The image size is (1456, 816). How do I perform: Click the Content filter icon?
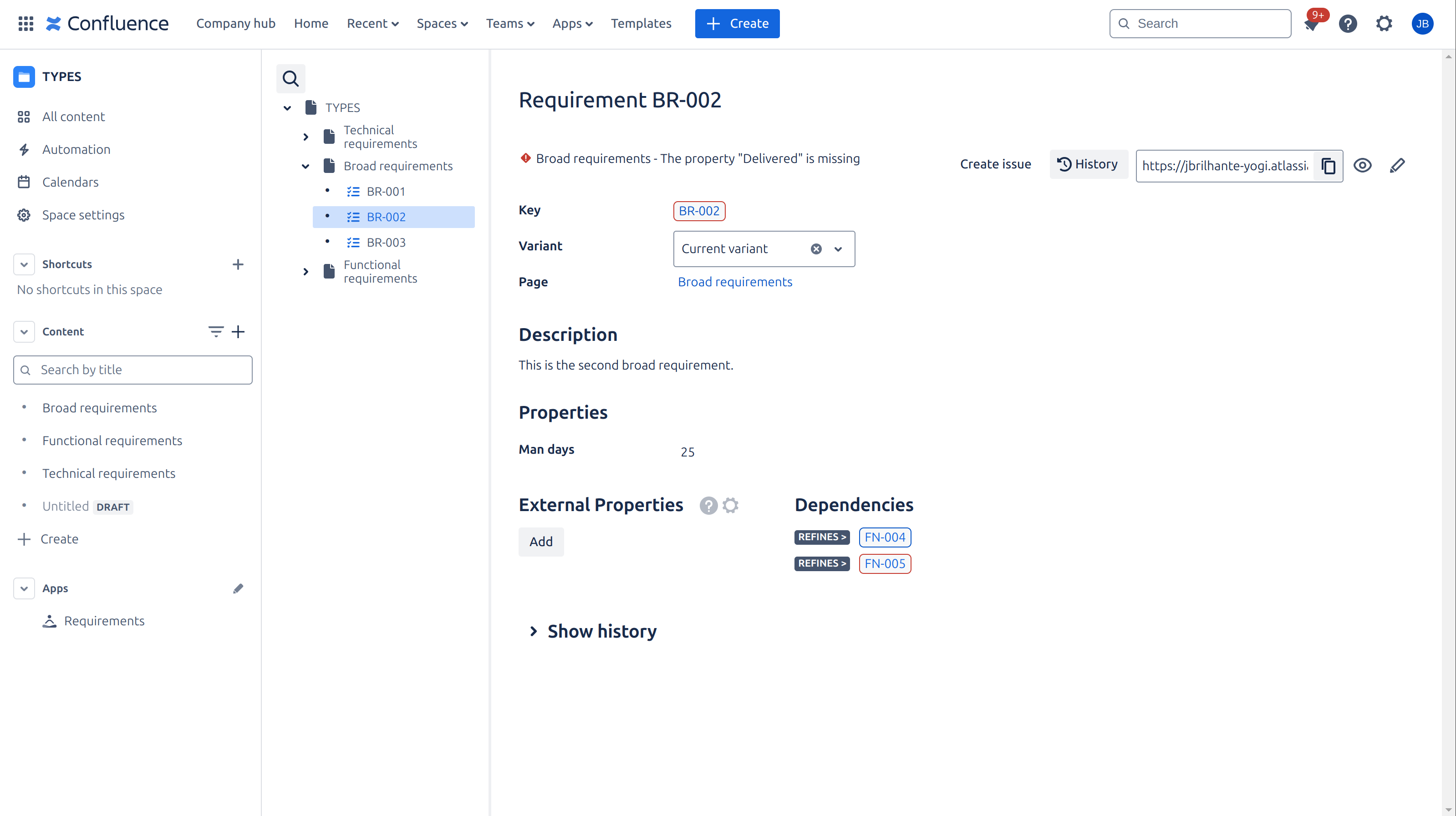tap(215, 332)
